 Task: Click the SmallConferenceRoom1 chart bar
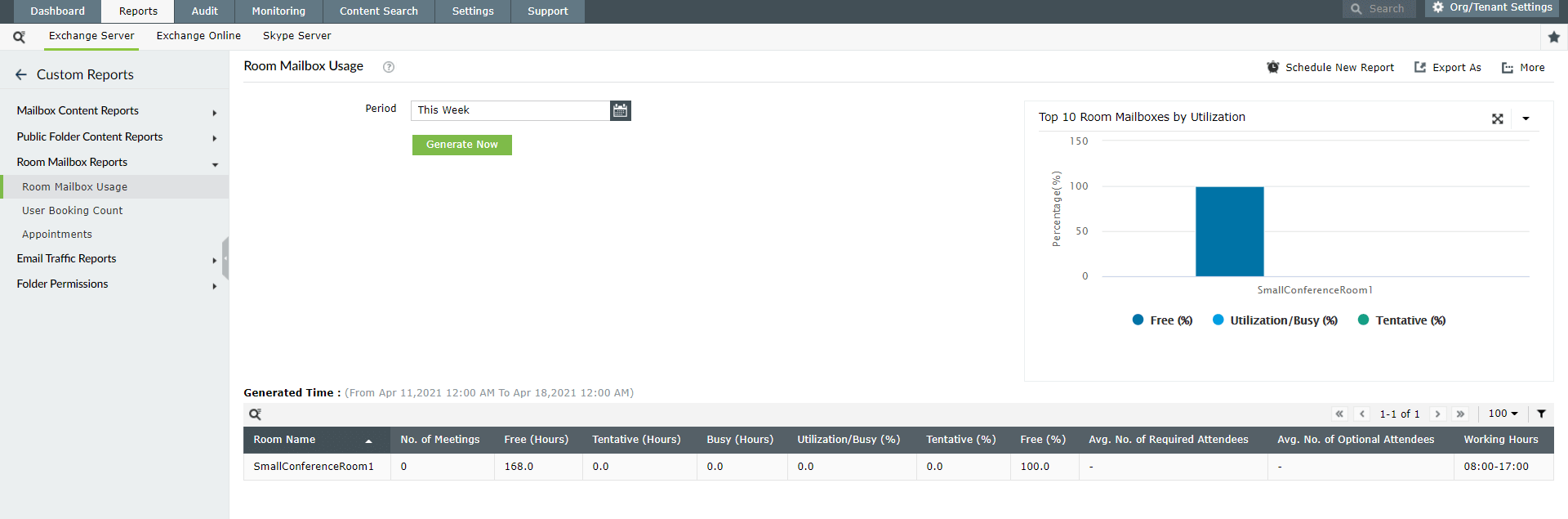pyautogui.click(x=1229, y=231)
